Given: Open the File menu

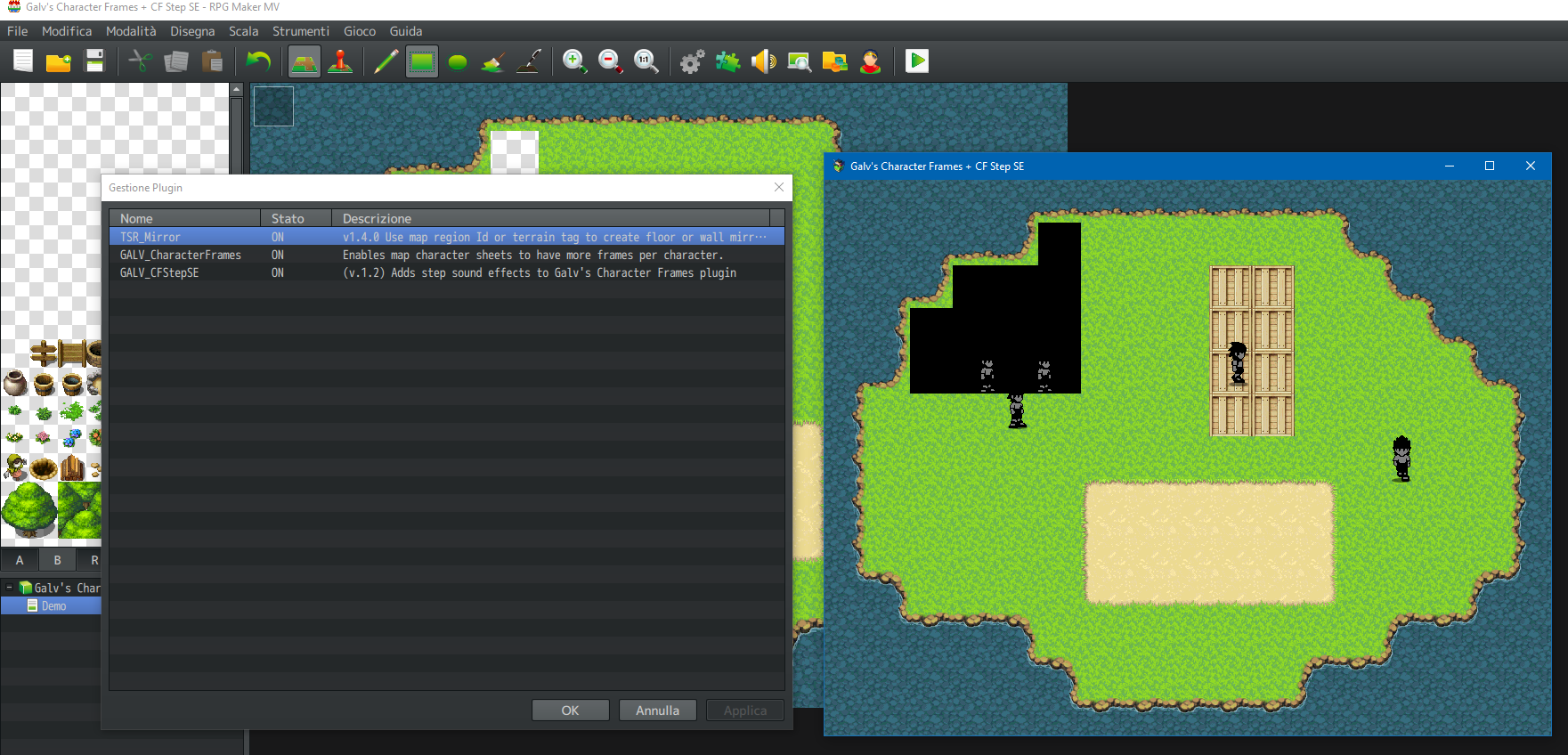Looking at the screenshot, I should click(18, 31).
